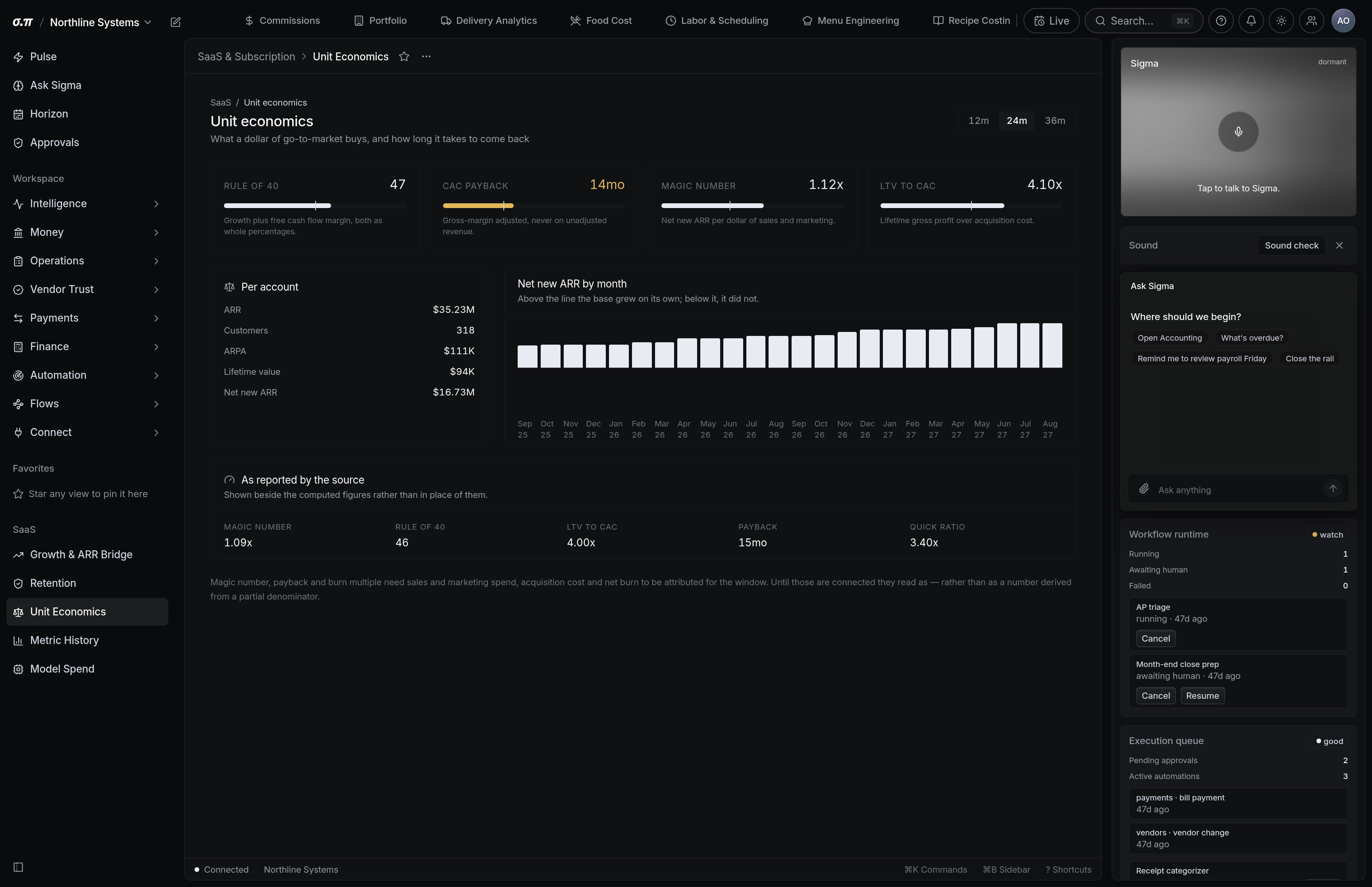Click the LTV to CAC progress bar
The height and width of the screenshot is (887, 1372).
(x=971, y=206)
